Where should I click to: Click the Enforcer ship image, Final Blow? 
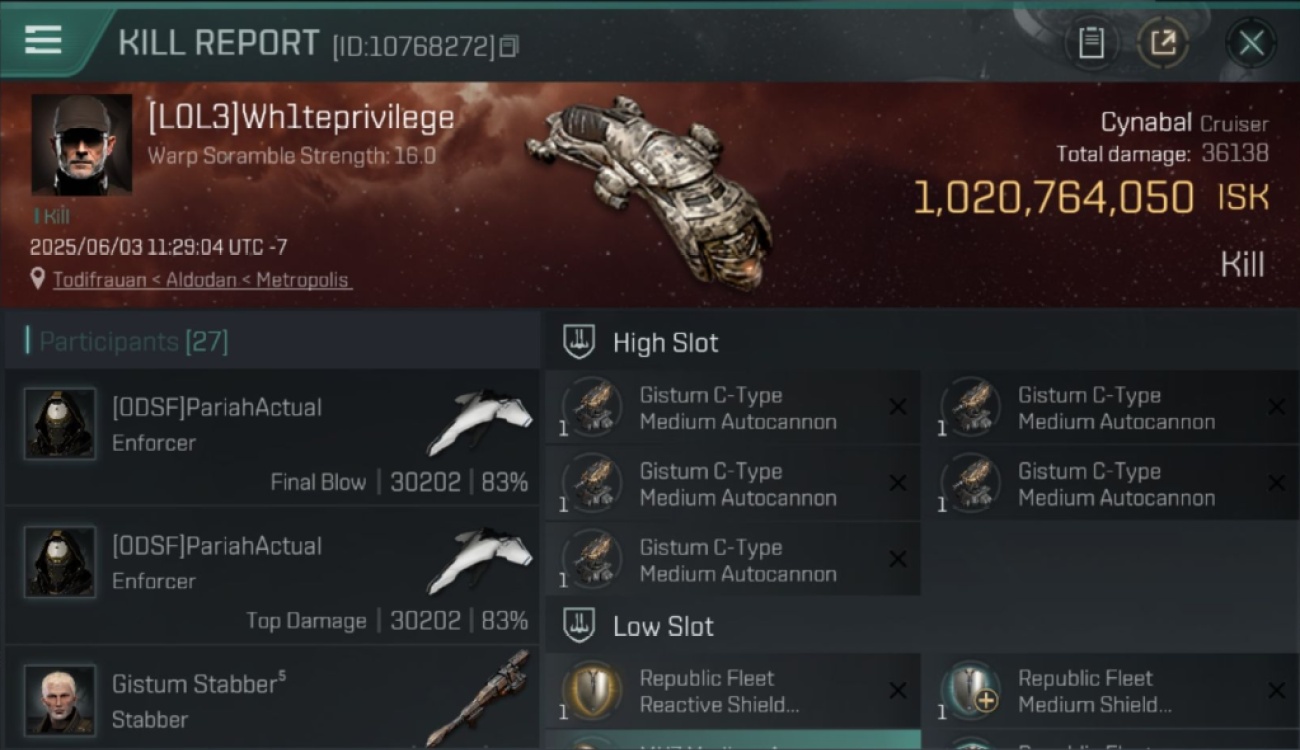(480, 422)
